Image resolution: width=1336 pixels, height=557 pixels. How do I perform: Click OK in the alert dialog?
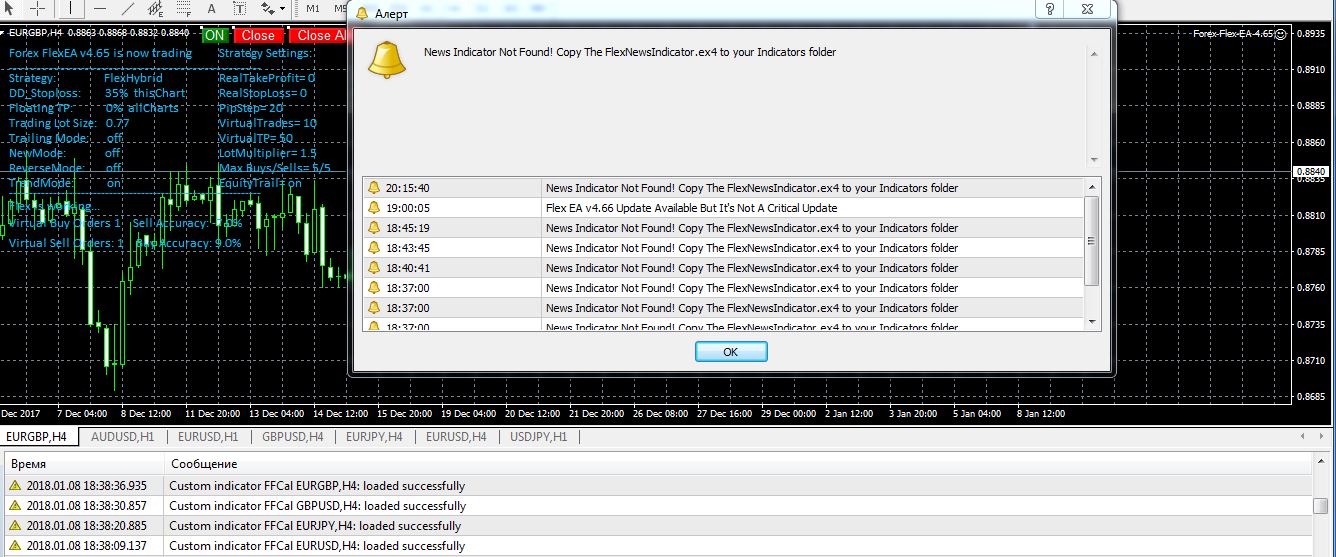731,352
